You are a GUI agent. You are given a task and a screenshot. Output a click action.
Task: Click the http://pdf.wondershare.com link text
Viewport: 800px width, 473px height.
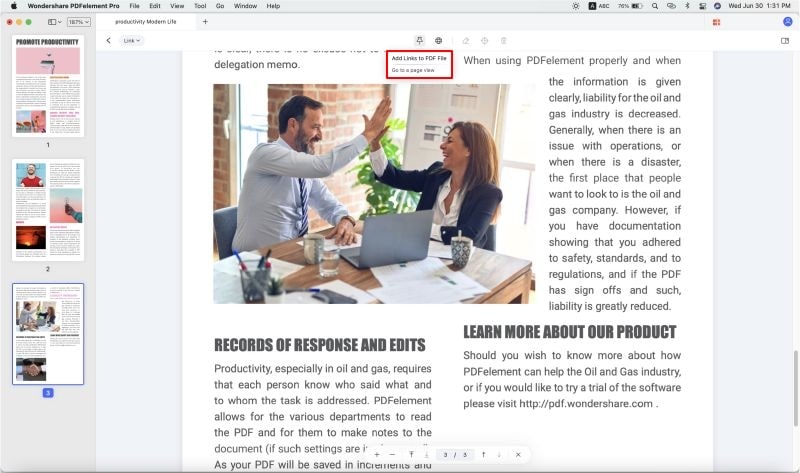(x=586, y=404)
